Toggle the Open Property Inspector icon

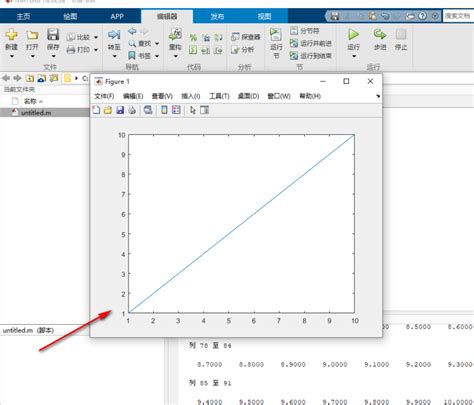[x=204, y=110]
